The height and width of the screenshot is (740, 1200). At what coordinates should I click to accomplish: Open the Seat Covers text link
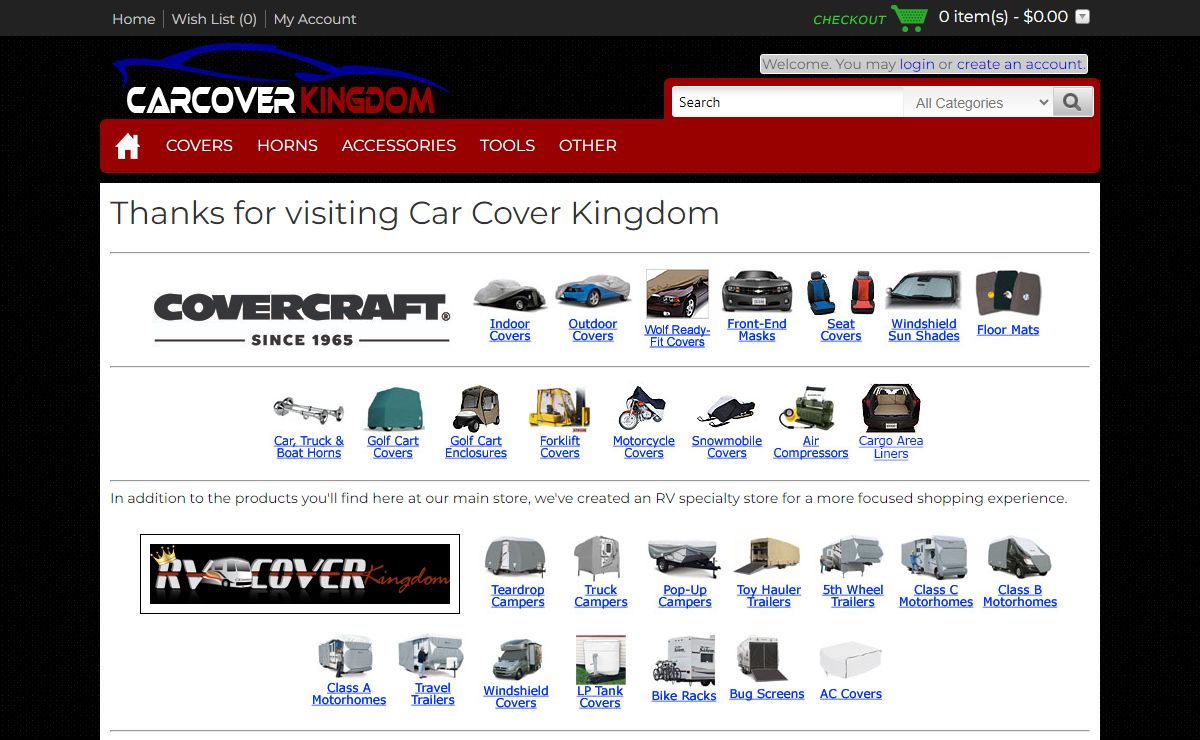click(x=841, y=330)
